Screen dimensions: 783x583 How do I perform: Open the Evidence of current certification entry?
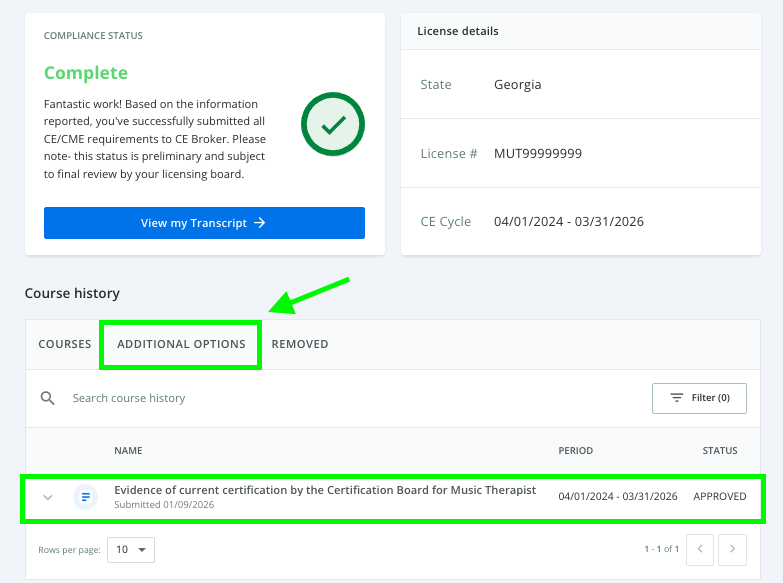pos(325,490)
